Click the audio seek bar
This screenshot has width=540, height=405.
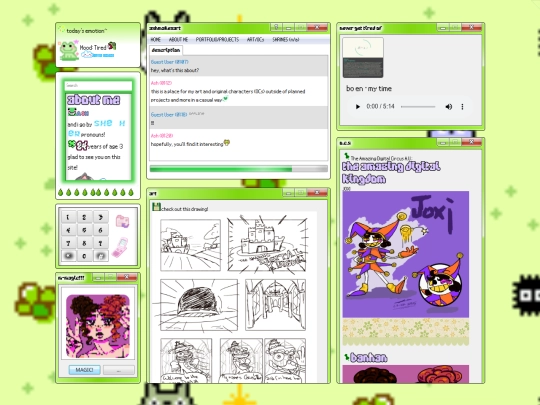418,107
